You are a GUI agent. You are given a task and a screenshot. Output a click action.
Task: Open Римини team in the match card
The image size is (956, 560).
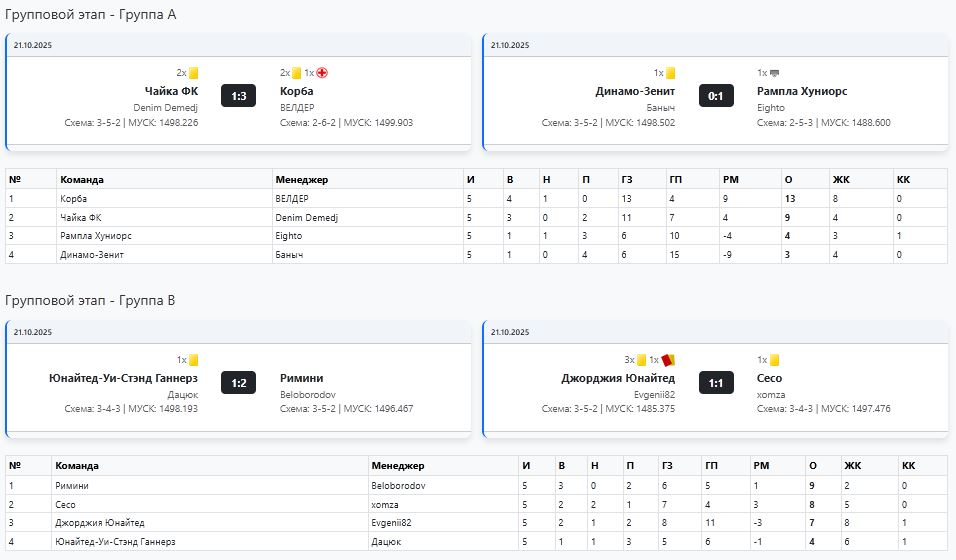click(302, 378)
